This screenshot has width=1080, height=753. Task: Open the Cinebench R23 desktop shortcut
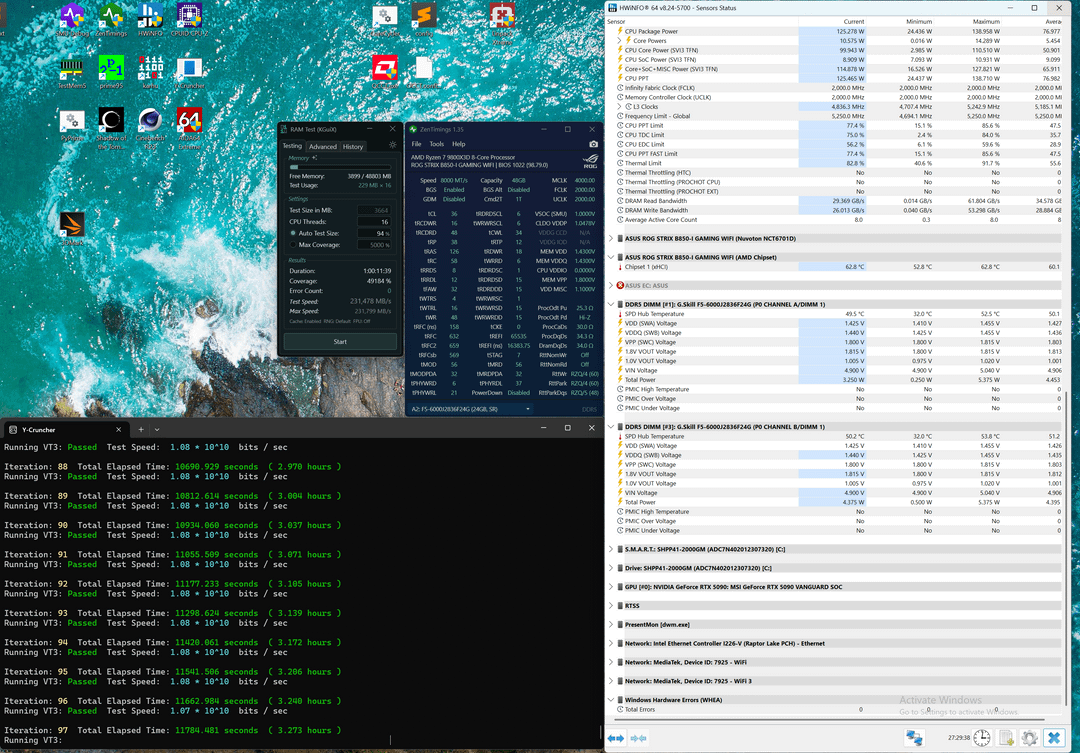(150, 129)
